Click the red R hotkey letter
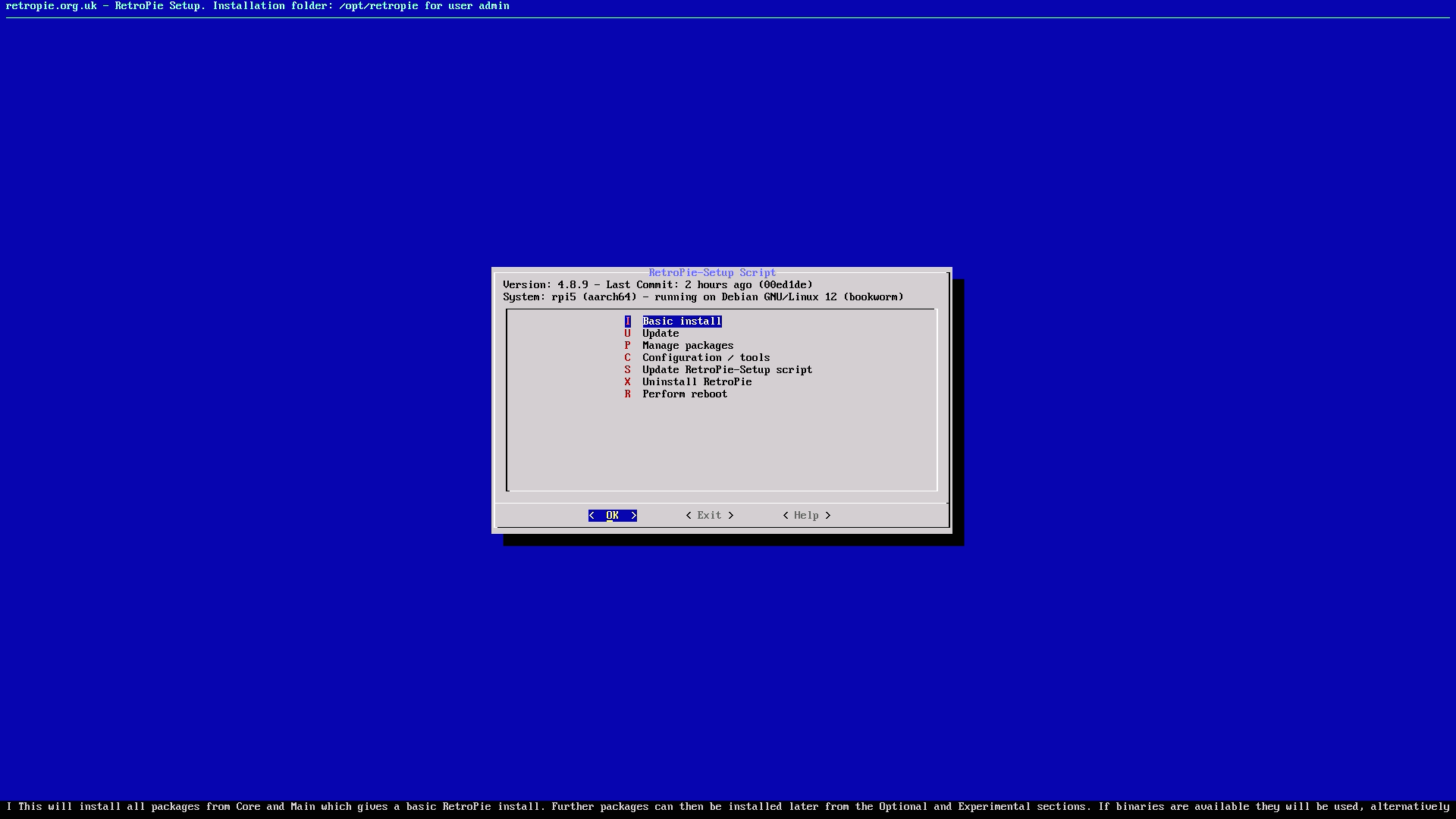 click(627, 394)
